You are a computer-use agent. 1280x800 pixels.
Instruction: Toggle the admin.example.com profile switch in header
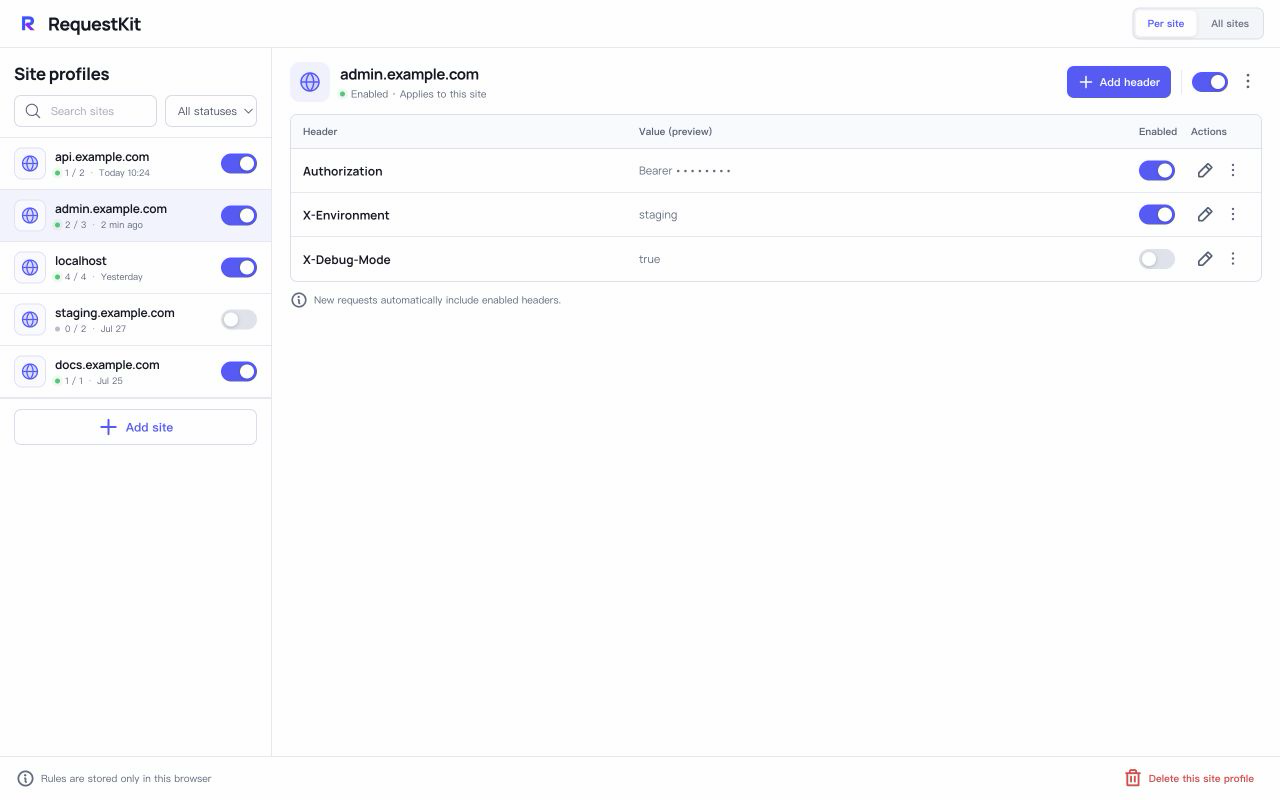(x=1210, y=82)
